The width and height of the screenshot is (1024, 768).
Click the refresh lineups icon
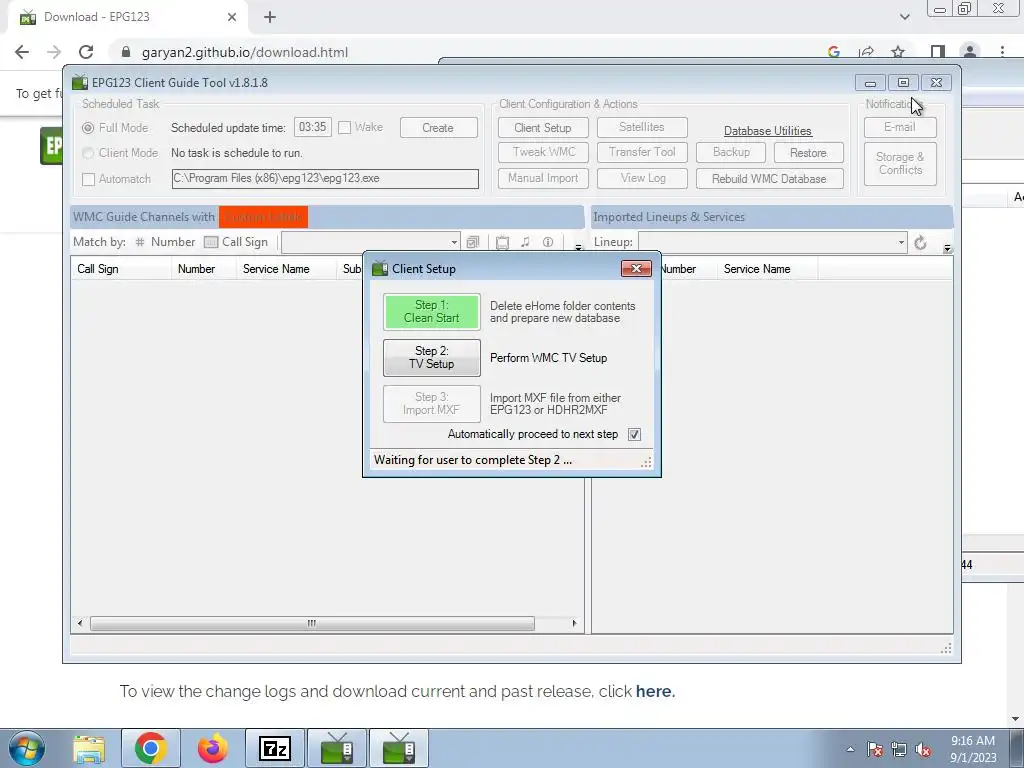[921, 243]
